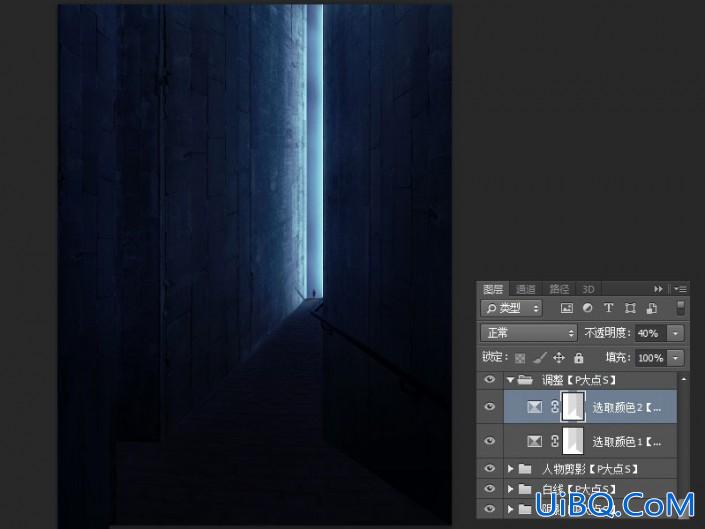The height and width of the screenshot is (529, 705).
Task: Collapse the 调整 group triangle
Action: coord(510,380)
